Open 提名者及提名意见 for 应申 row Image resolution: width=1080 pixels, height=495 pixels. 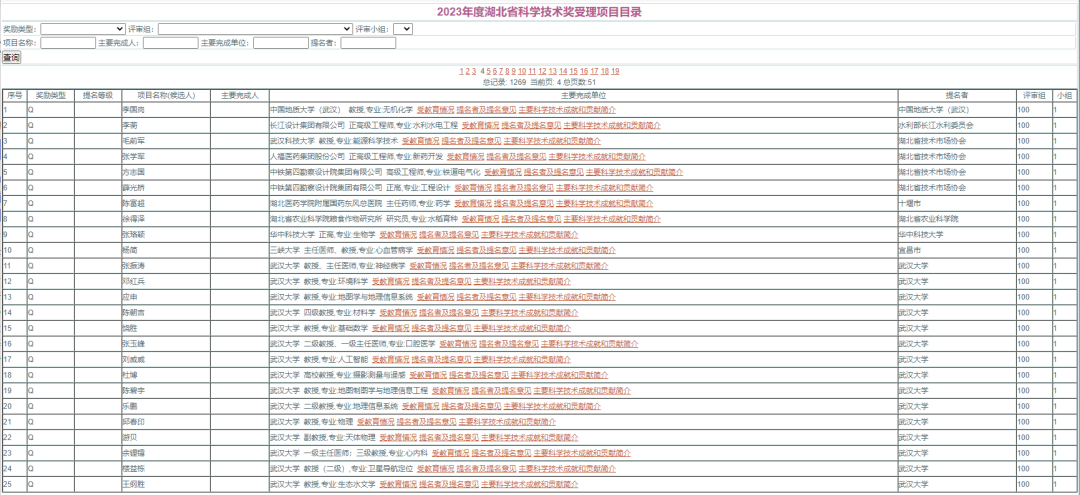(x=486, y=297)
